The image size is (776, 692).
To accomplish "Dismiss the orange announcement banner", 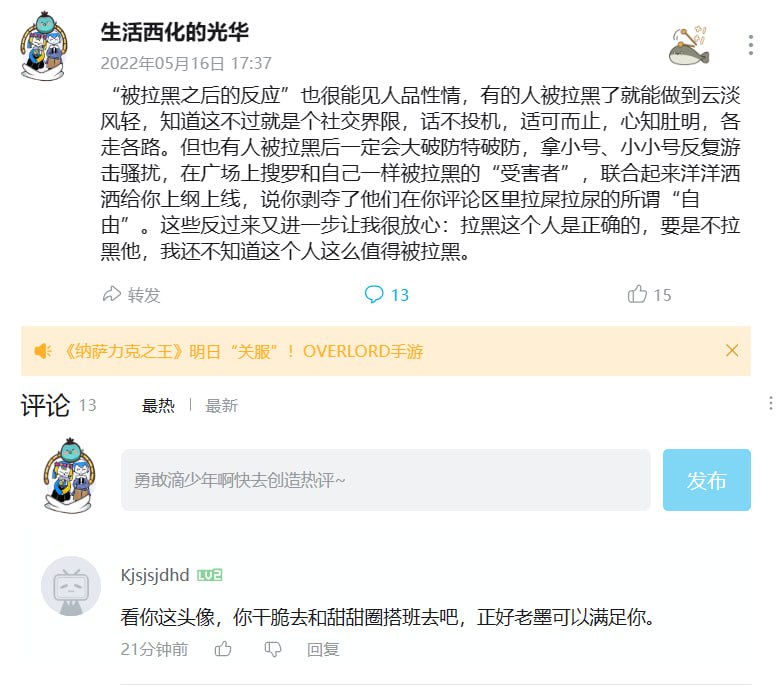I will click(731, 350).
